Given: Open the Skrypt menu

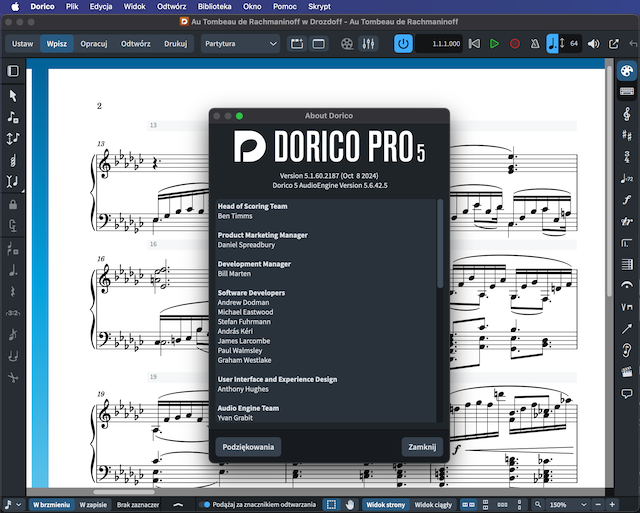Looking at the screenshot, I should [319, 7].
